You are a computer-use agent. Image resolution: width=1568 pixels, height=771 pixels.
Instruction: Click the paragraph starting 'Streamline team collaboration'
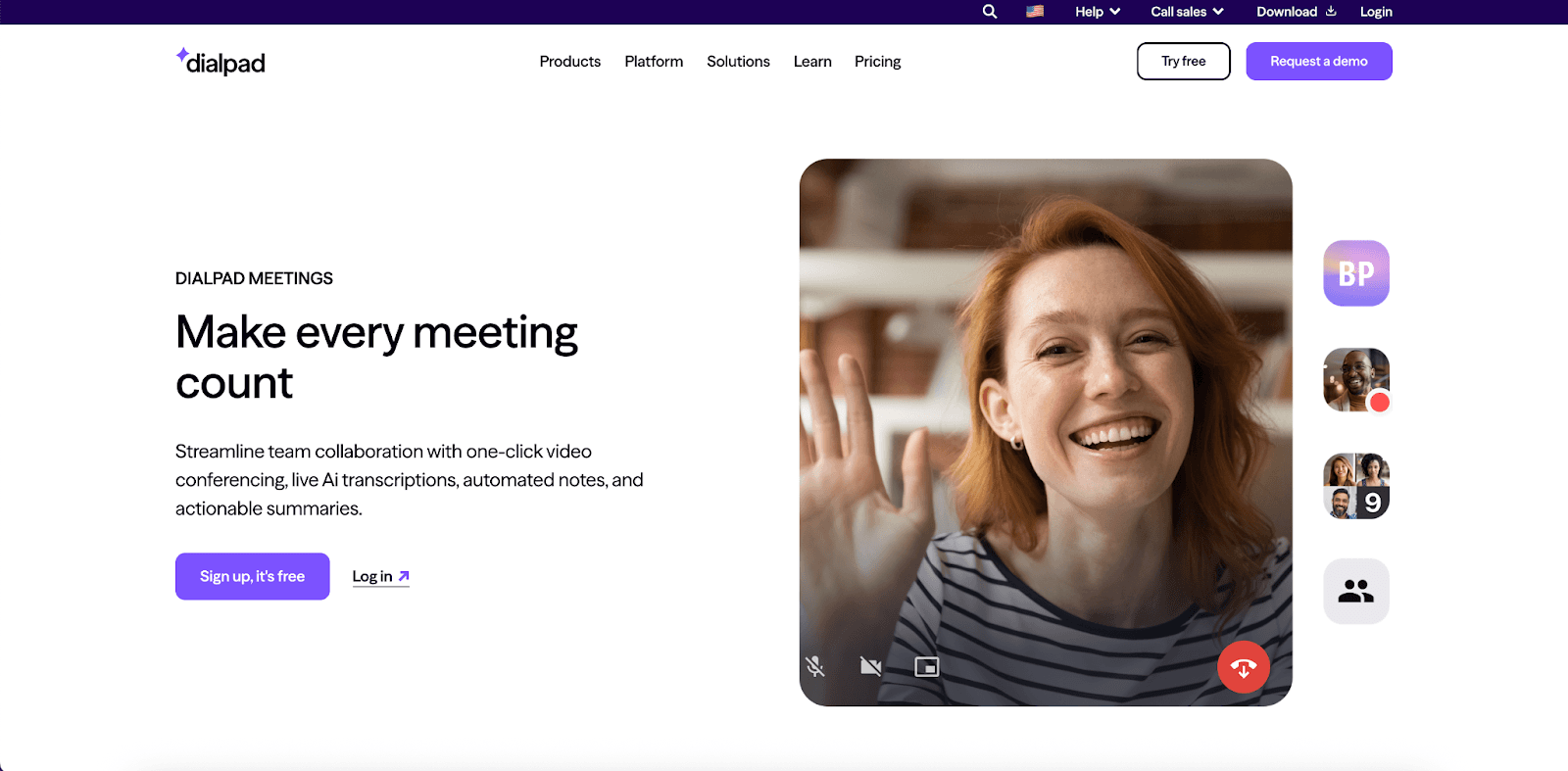tap(410, 480)
